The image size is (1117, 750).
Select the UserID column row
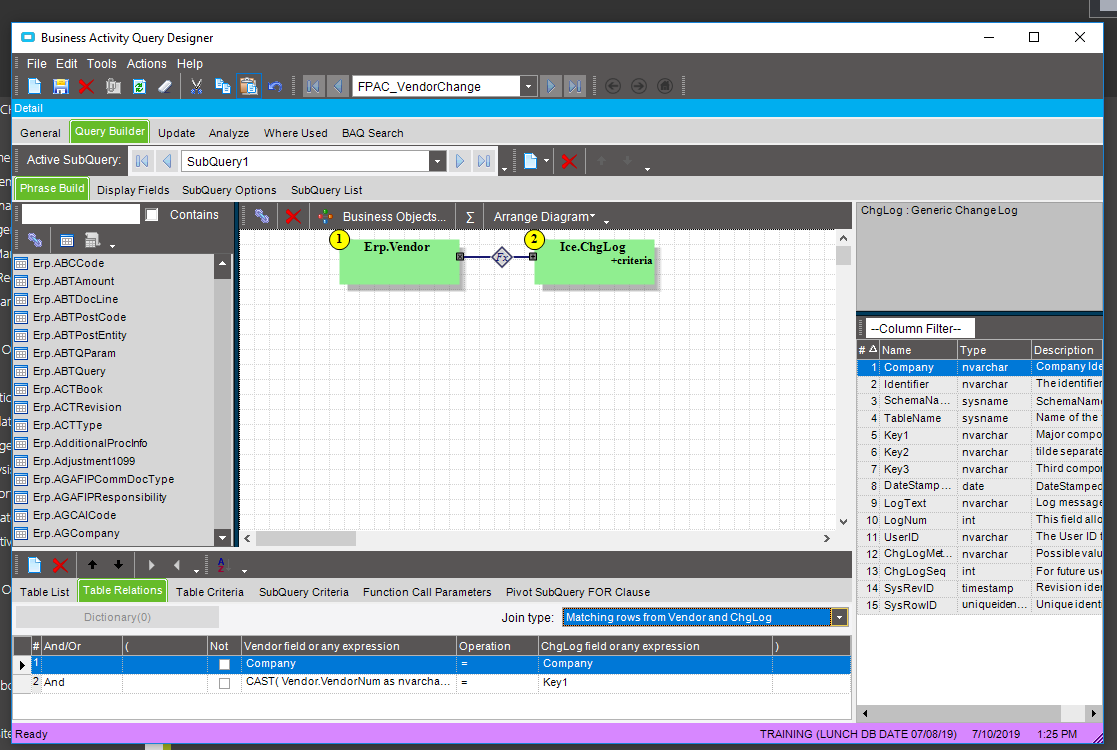980,537
